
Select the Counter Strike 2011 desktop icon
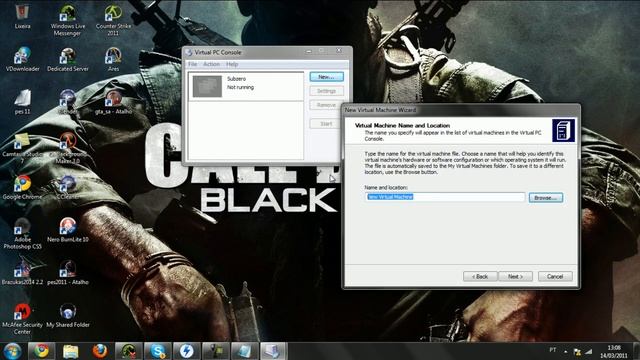pos(113,20)
